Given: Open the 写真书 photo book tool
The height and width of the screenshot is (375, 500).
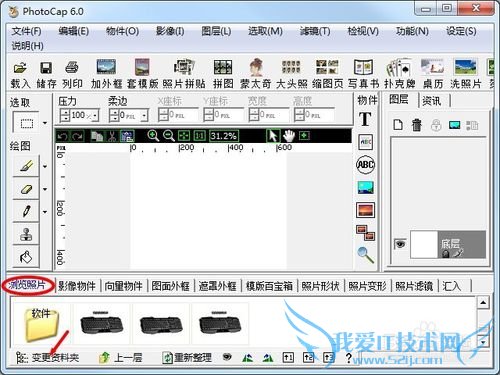Looking at the screenshot, I should point(363,74).
